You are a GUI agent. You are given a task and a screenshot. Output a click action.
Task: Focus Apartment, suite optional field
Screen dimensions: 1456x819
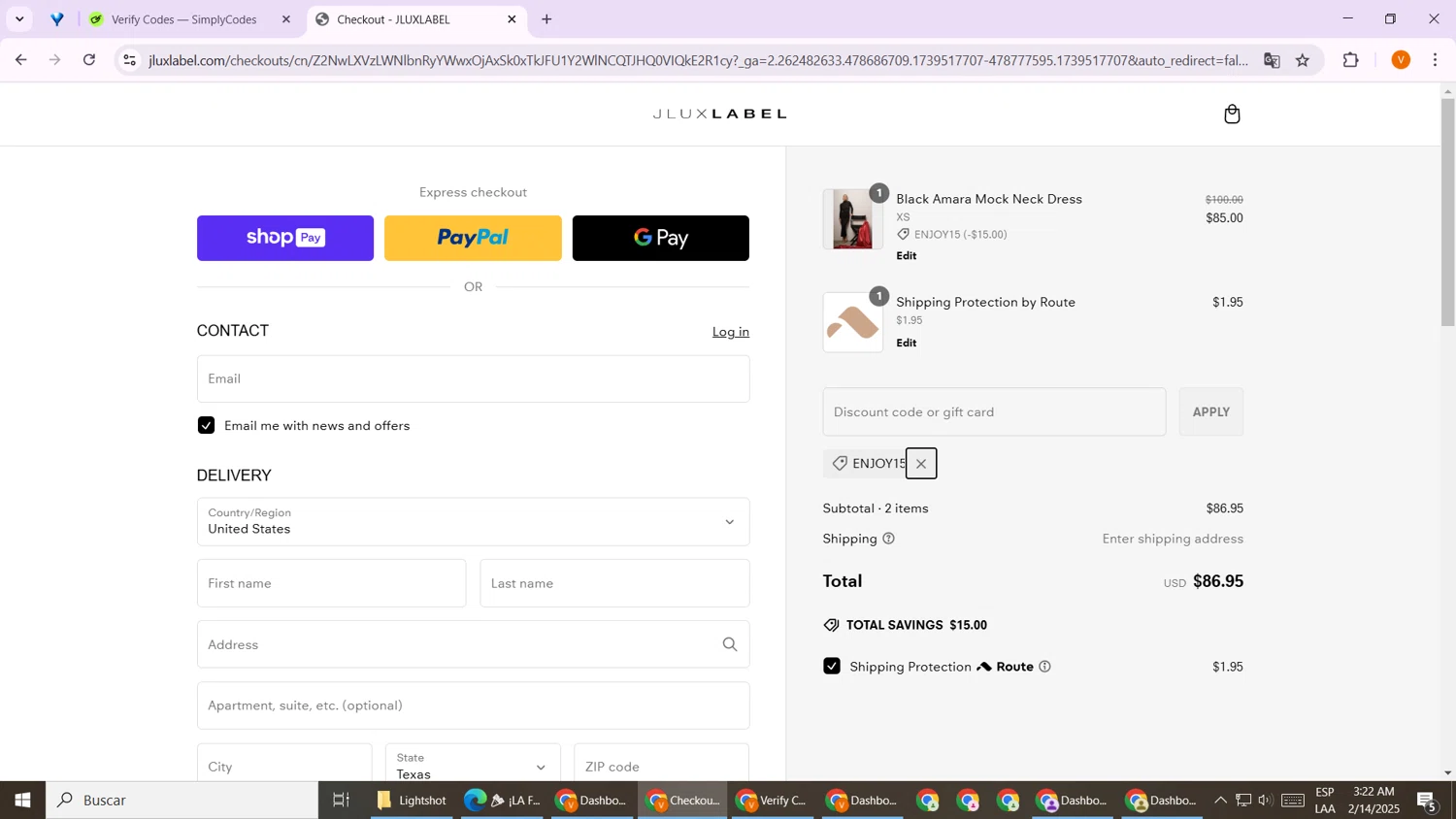coord(473,705)
